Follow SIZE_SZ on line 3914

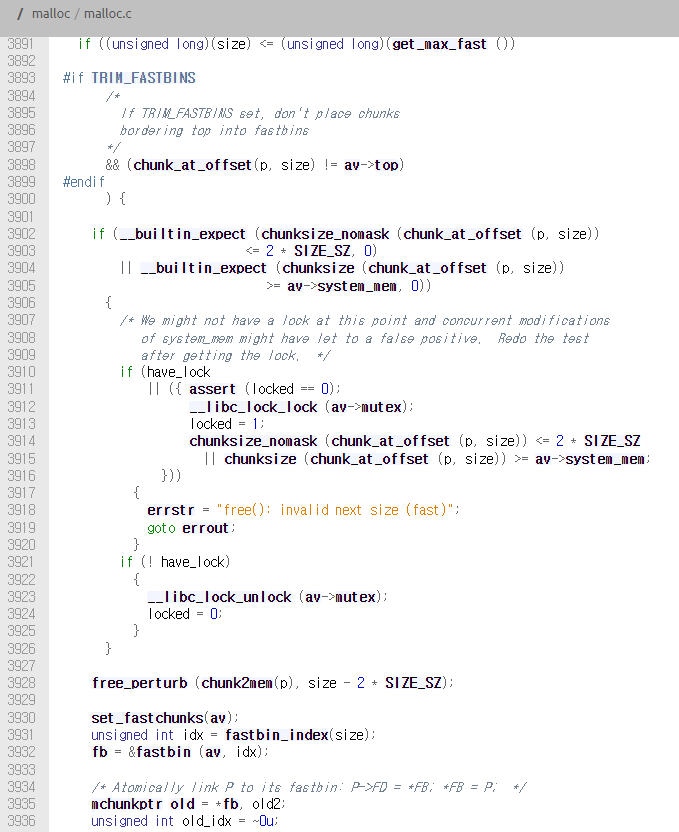(612, 441)
